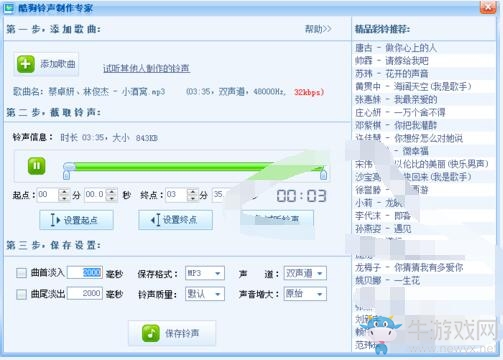Select 帅霖 - 请嫁给我吧 in the list
Image resolution: width=503 pixels, height=360 pixels.
tap(392, 61)
